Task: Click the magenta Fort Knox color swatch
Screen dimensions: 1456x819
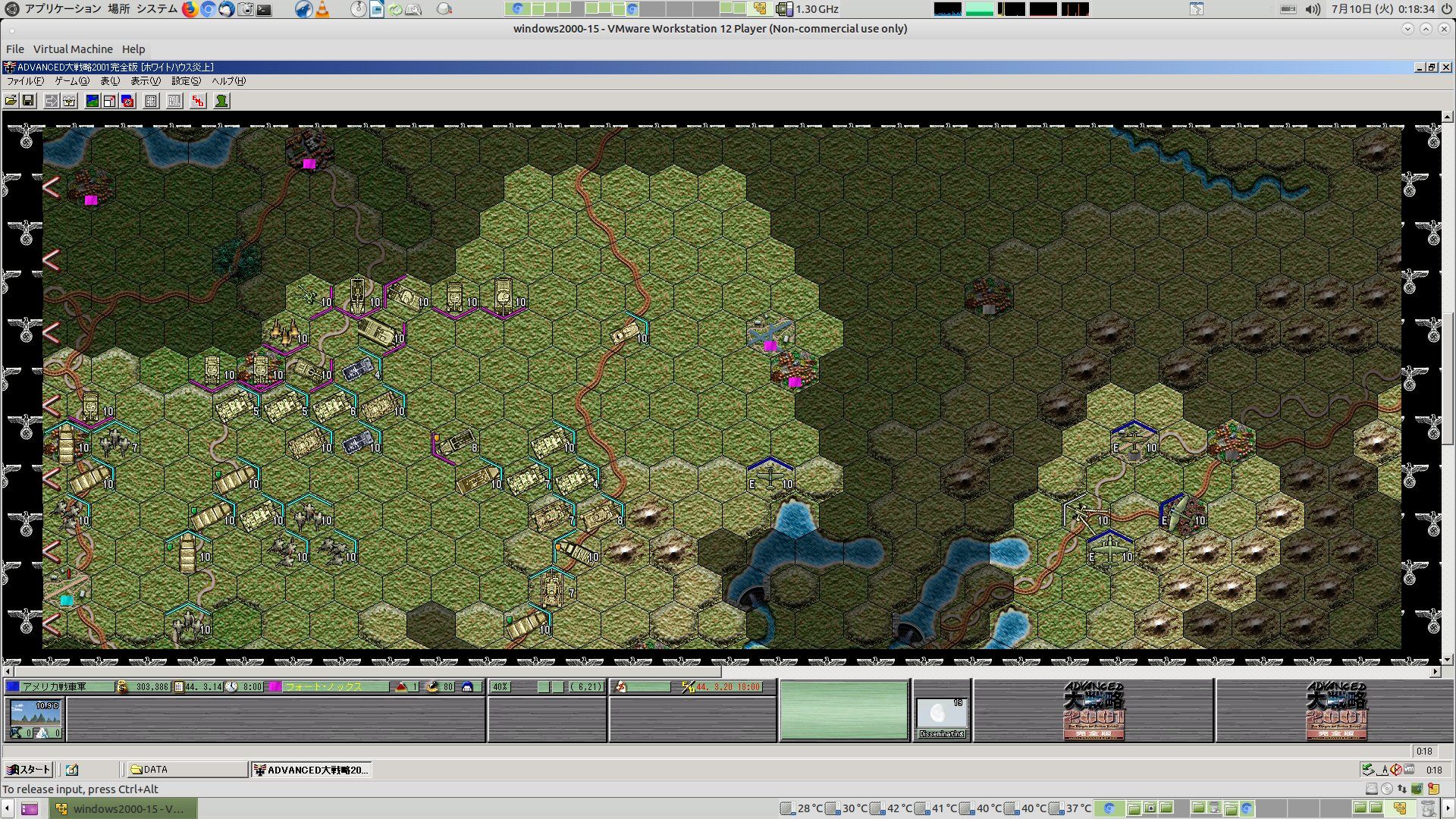Action: (x=275, y=687)
